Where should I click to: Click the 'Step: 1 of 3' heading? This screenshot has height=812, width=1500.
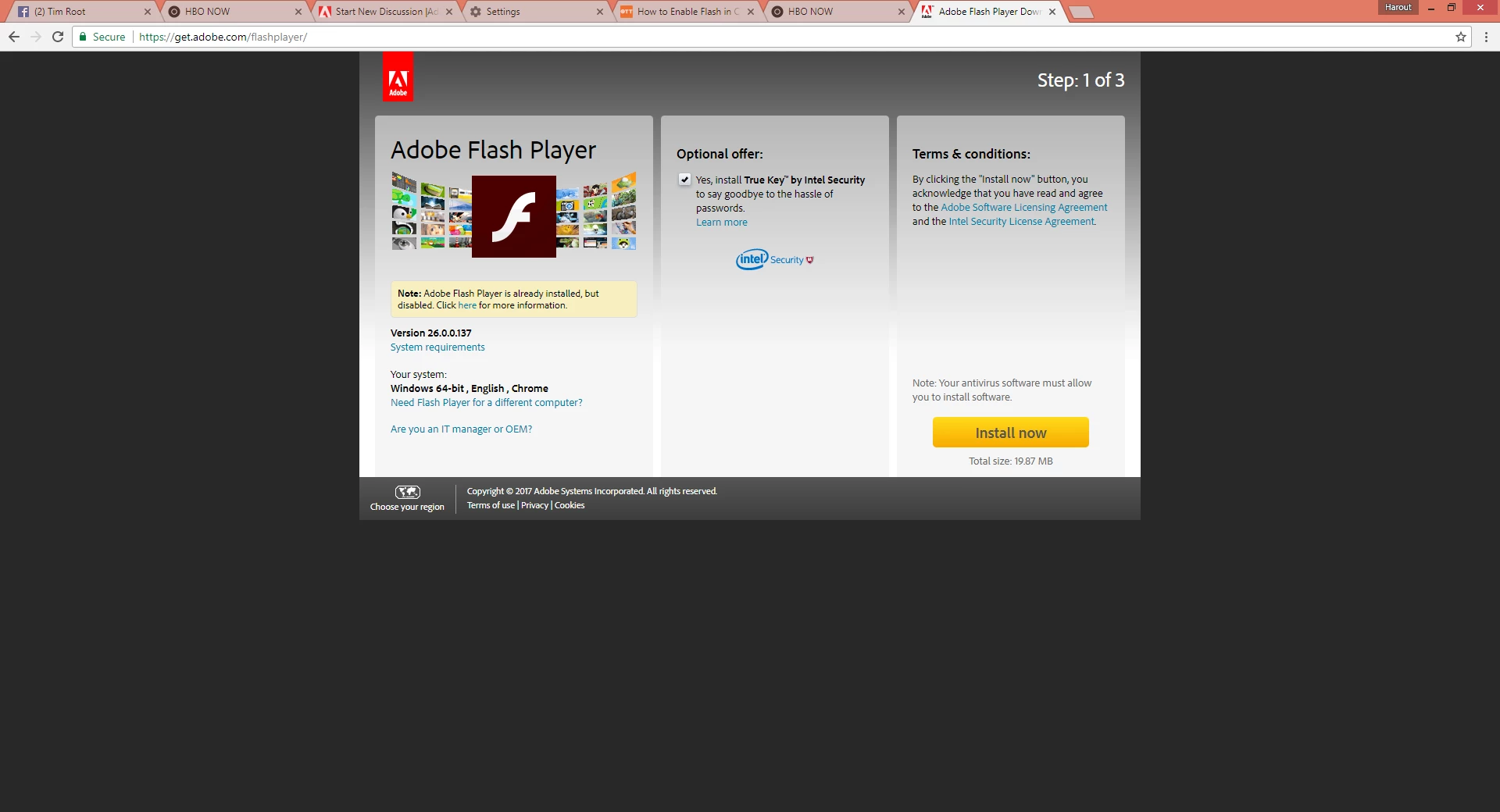click(x=1080, y=80)
